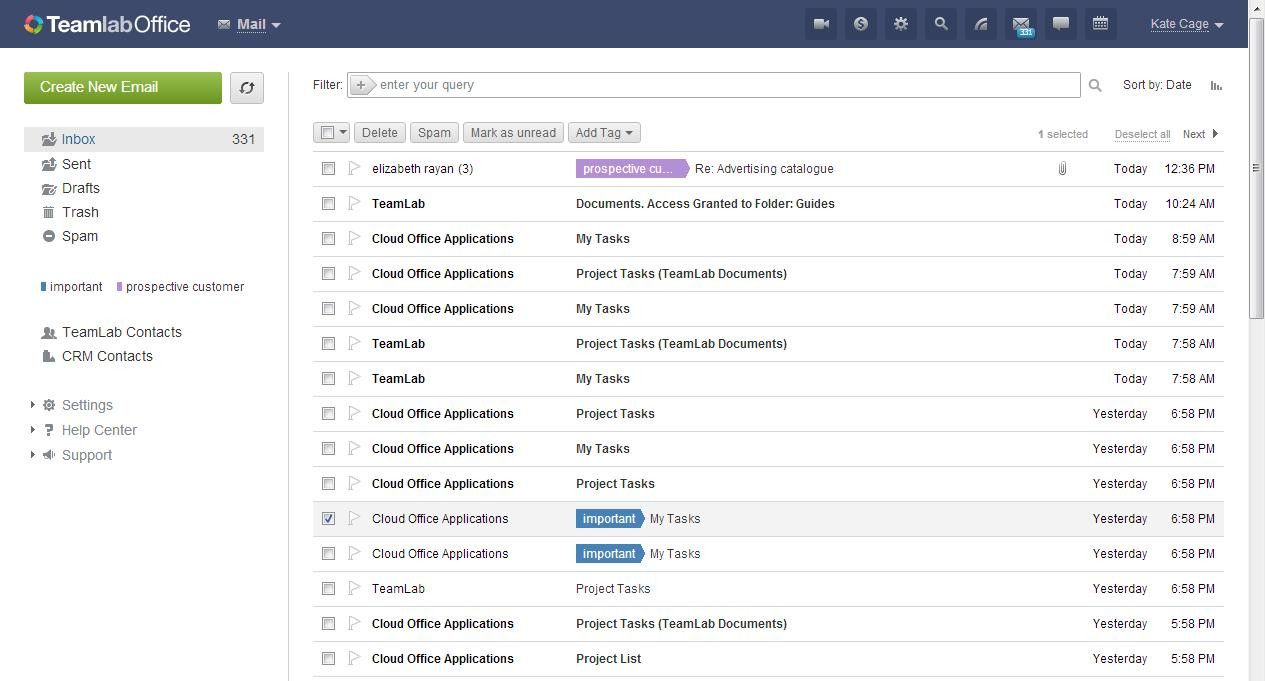
Task: Click the Deselect all link
Action: pyautogui.click(x=1142, y=134)
